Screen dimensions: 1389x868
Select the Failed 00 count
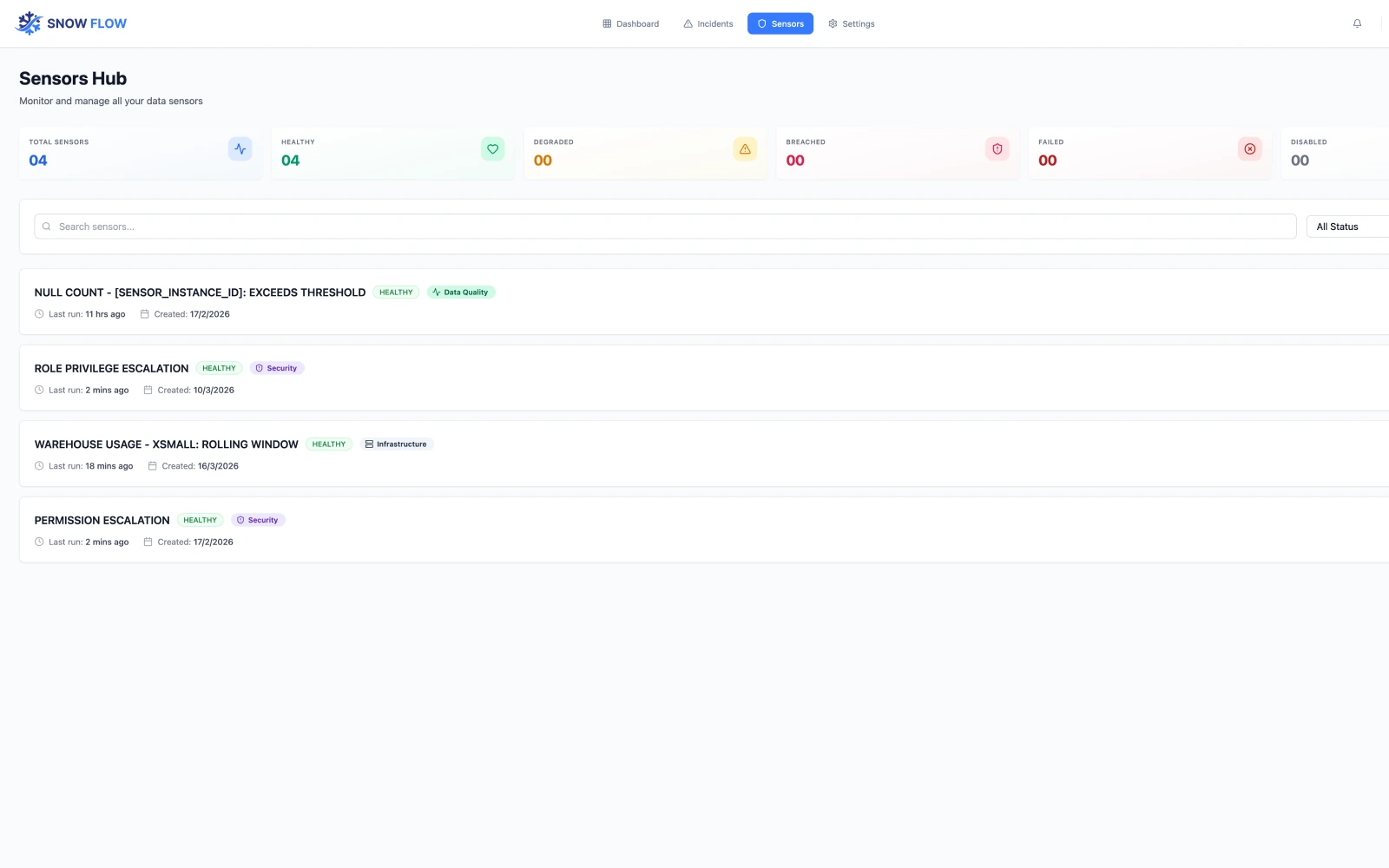[1048, 161]
